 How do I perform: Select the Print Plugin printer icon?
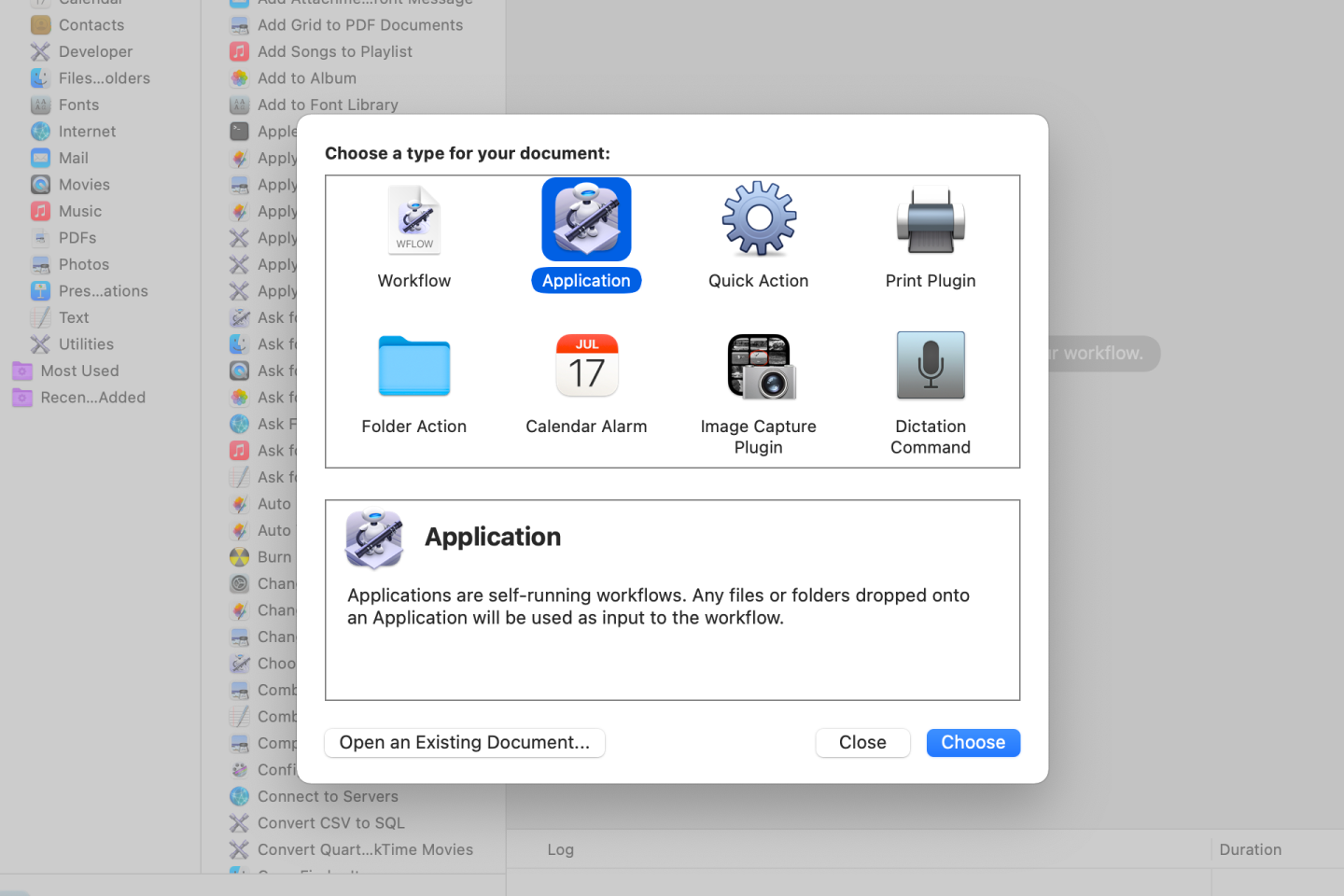pos(930,221)
